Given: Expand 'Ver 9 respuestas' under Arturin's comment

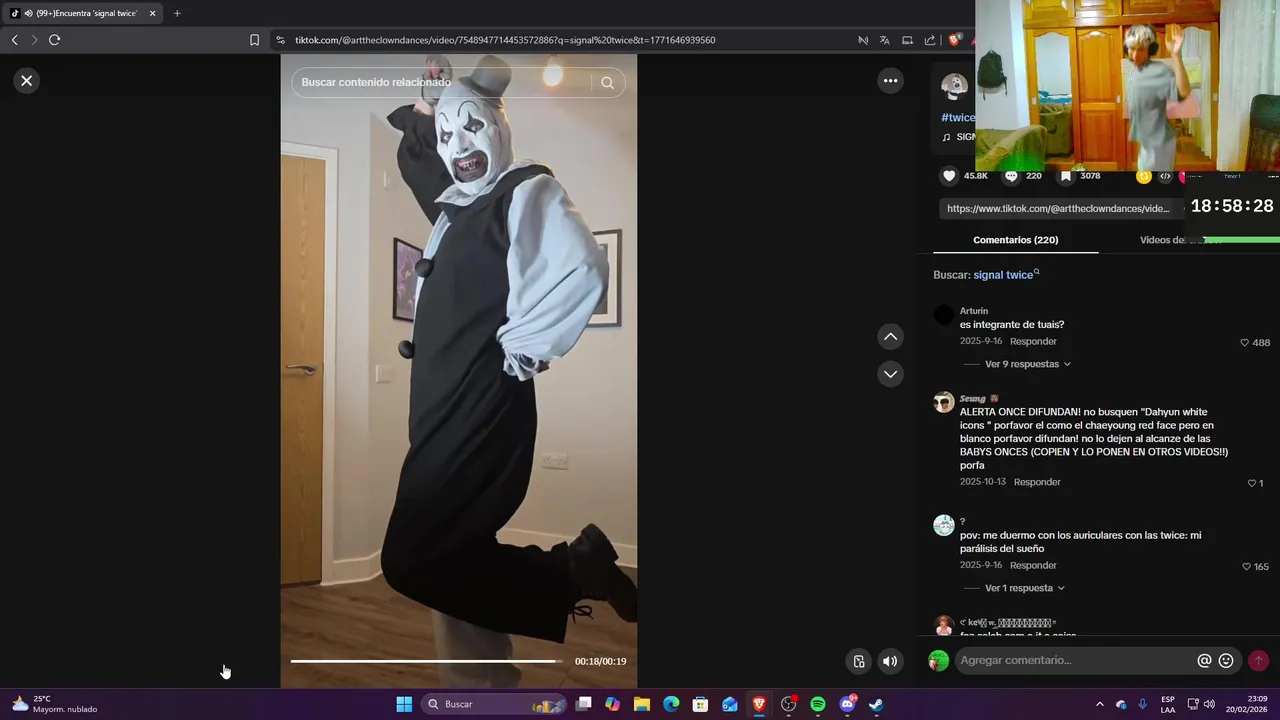Looking at the screenshot, I should coord(1028,364).
